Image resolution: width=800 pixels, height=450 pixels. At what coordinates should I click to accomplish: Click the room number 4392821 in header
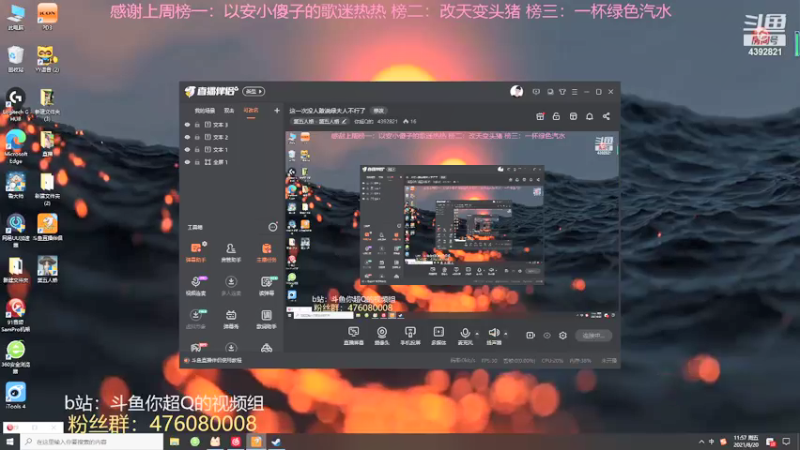pos(387,121)
